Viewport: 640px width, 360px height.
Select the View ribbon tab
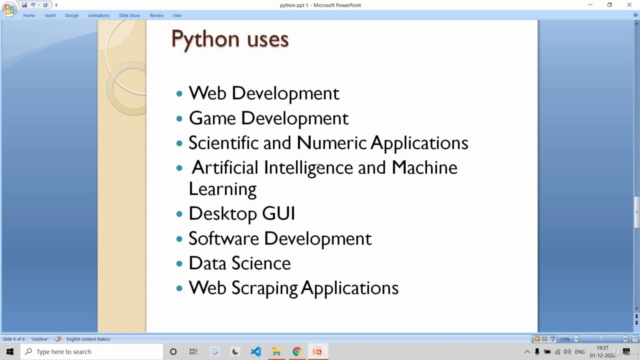pyautogui.click(x=177, y=16)
